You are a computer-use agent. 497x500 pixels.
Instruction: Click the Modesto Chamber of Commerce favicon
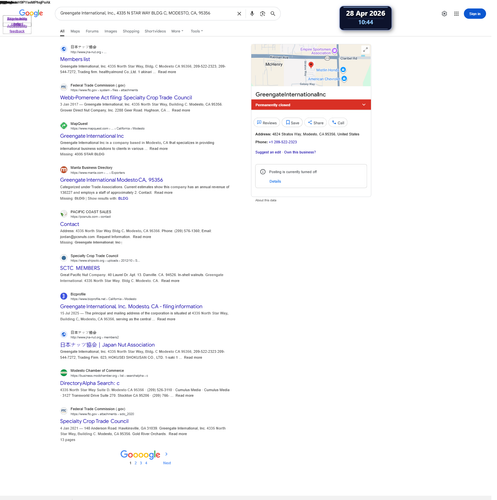(64, 373)
